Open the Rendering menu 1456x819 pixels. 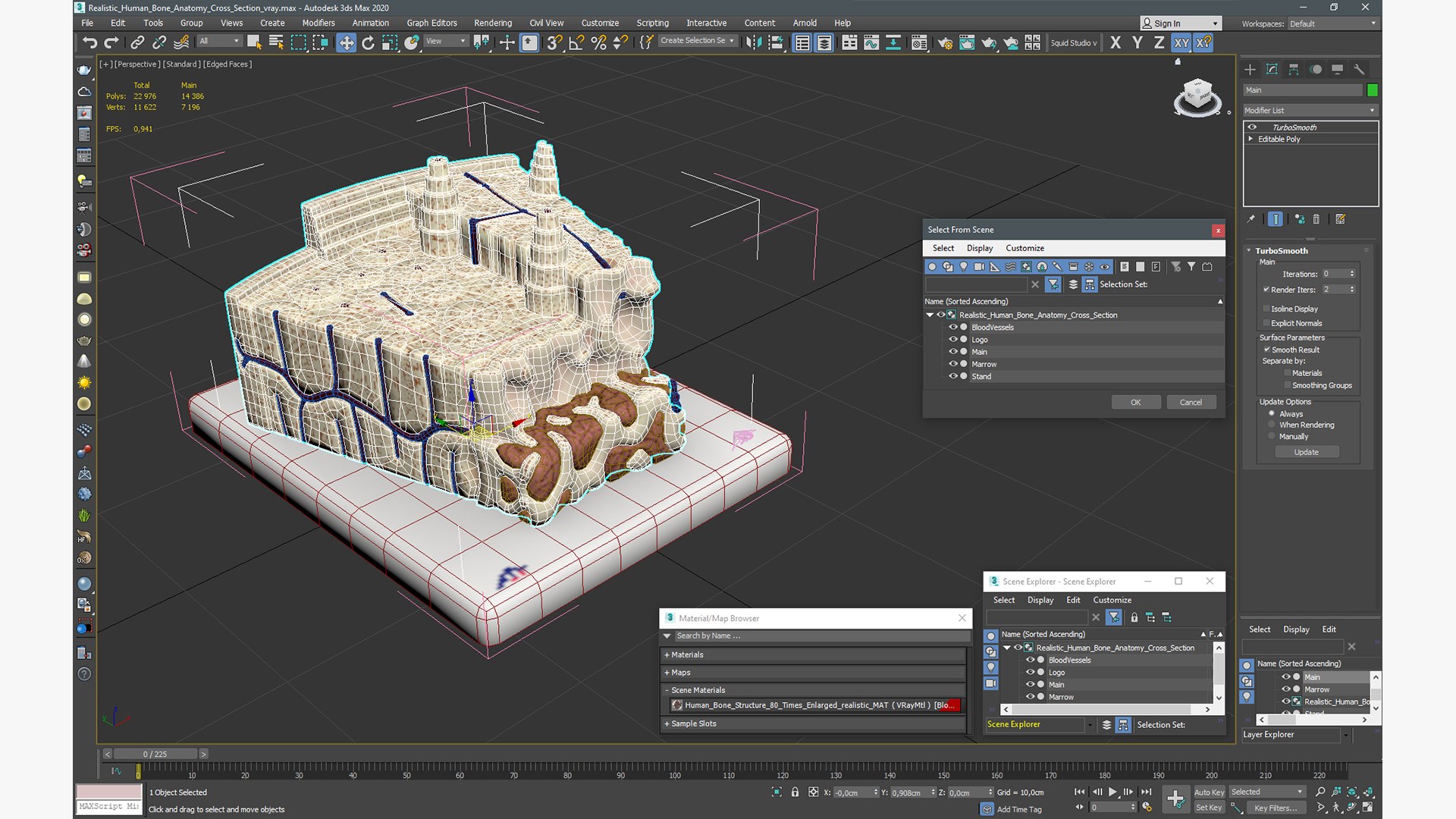pyautogui.click(x=492, y=23)
